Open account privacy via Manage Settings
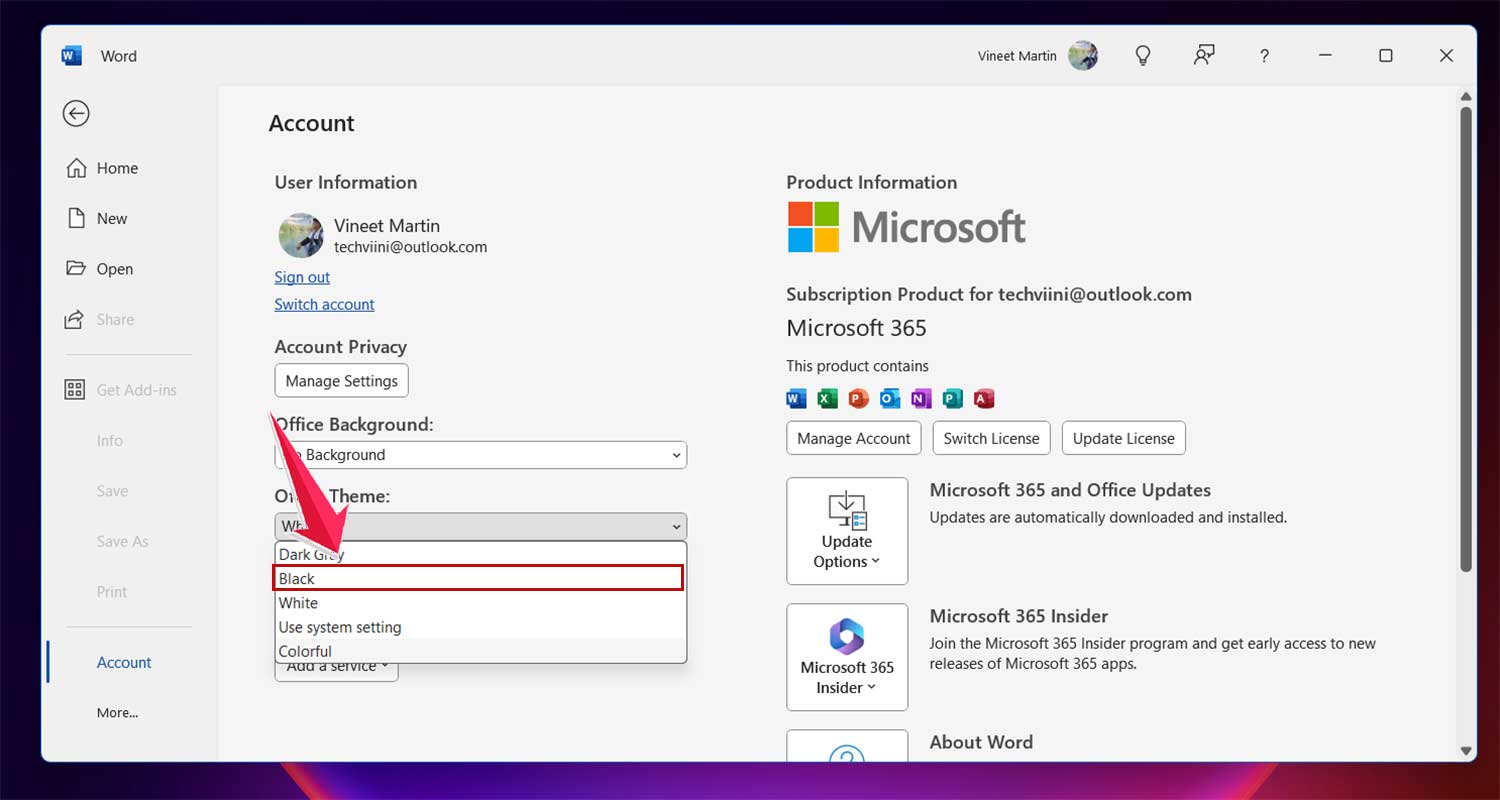The width and height of the screenshot is (1500, 800). tap(341, 380)
